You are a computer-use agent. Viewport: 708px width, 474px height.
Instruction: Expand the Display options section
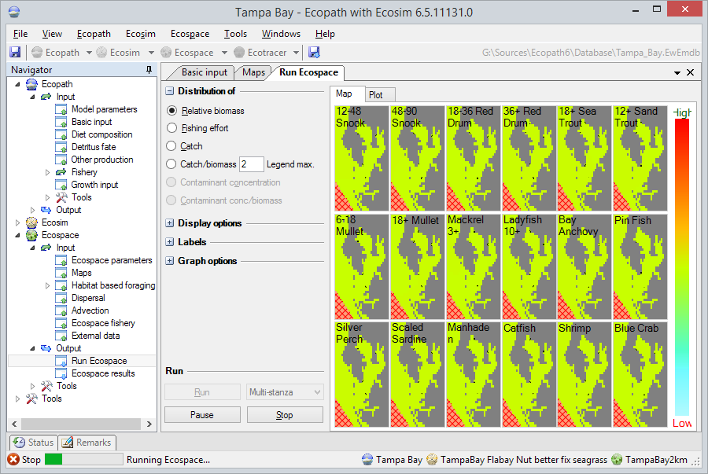[x=170, y=223]
